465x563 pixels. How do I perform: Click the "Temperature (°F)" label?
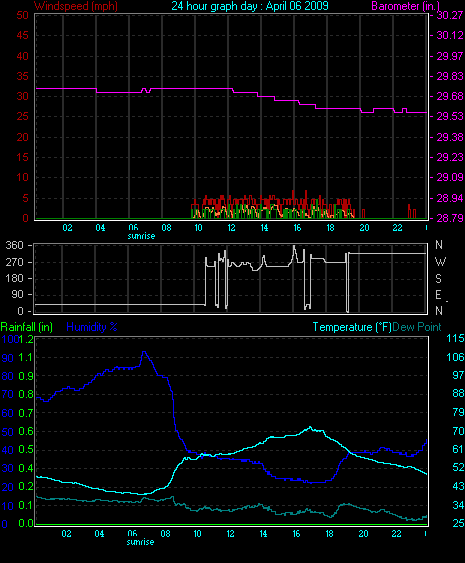click(352, 327)
